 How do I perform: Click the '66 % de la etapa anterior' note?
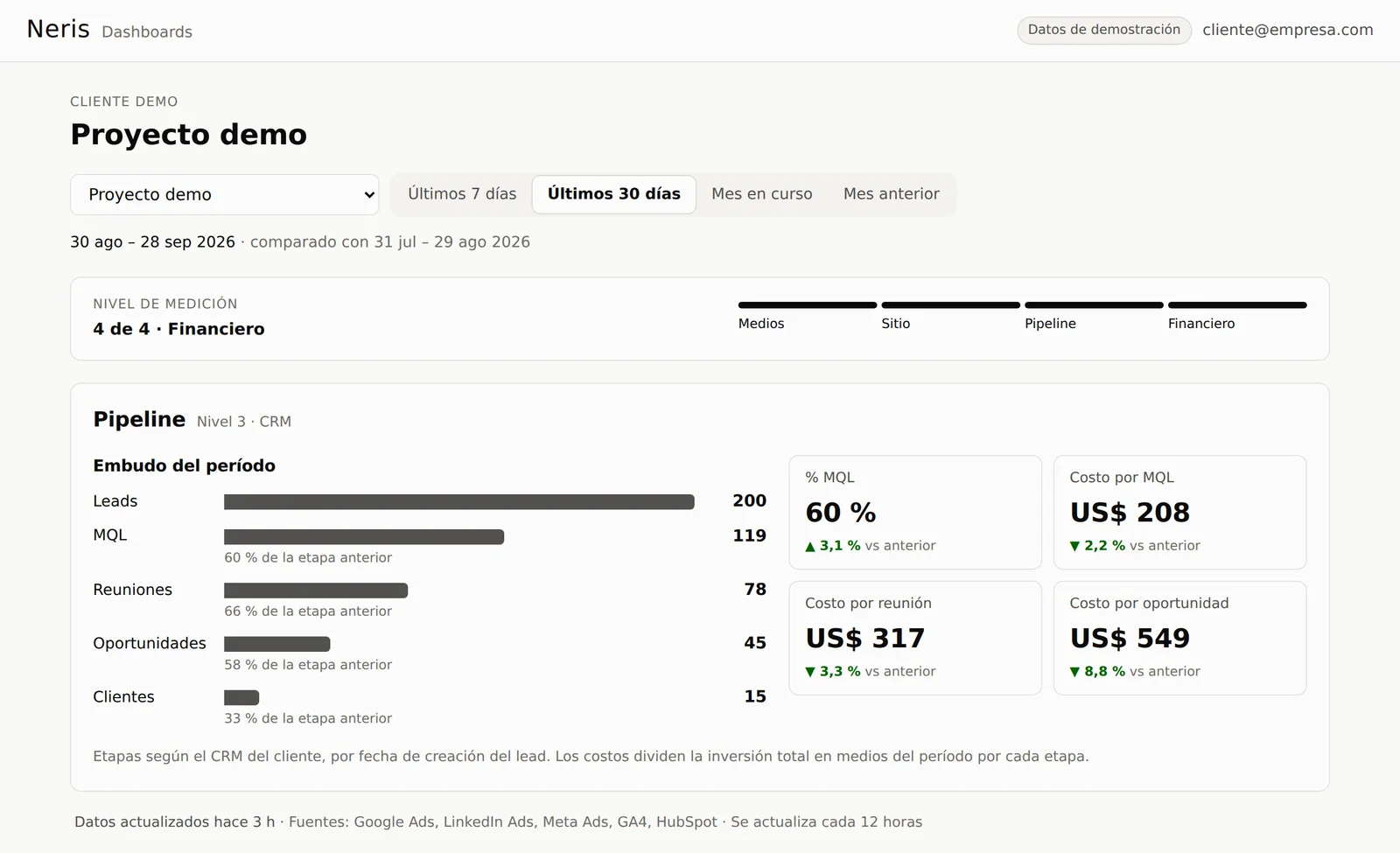(308, 612)
